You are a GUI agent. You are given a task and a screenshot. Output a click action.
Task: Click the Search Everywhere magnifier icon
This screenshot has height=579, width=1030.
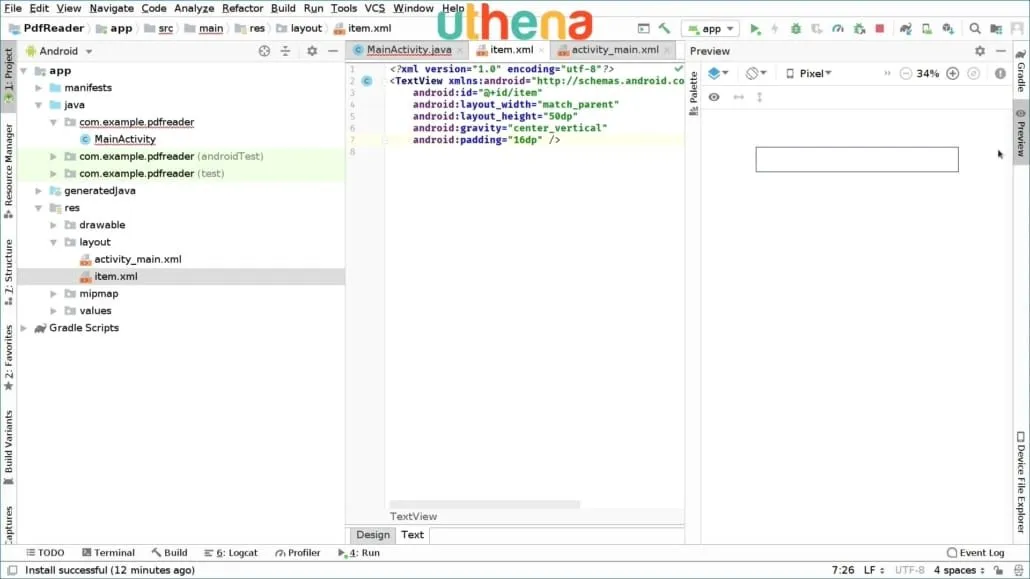[x=975, y=29]
